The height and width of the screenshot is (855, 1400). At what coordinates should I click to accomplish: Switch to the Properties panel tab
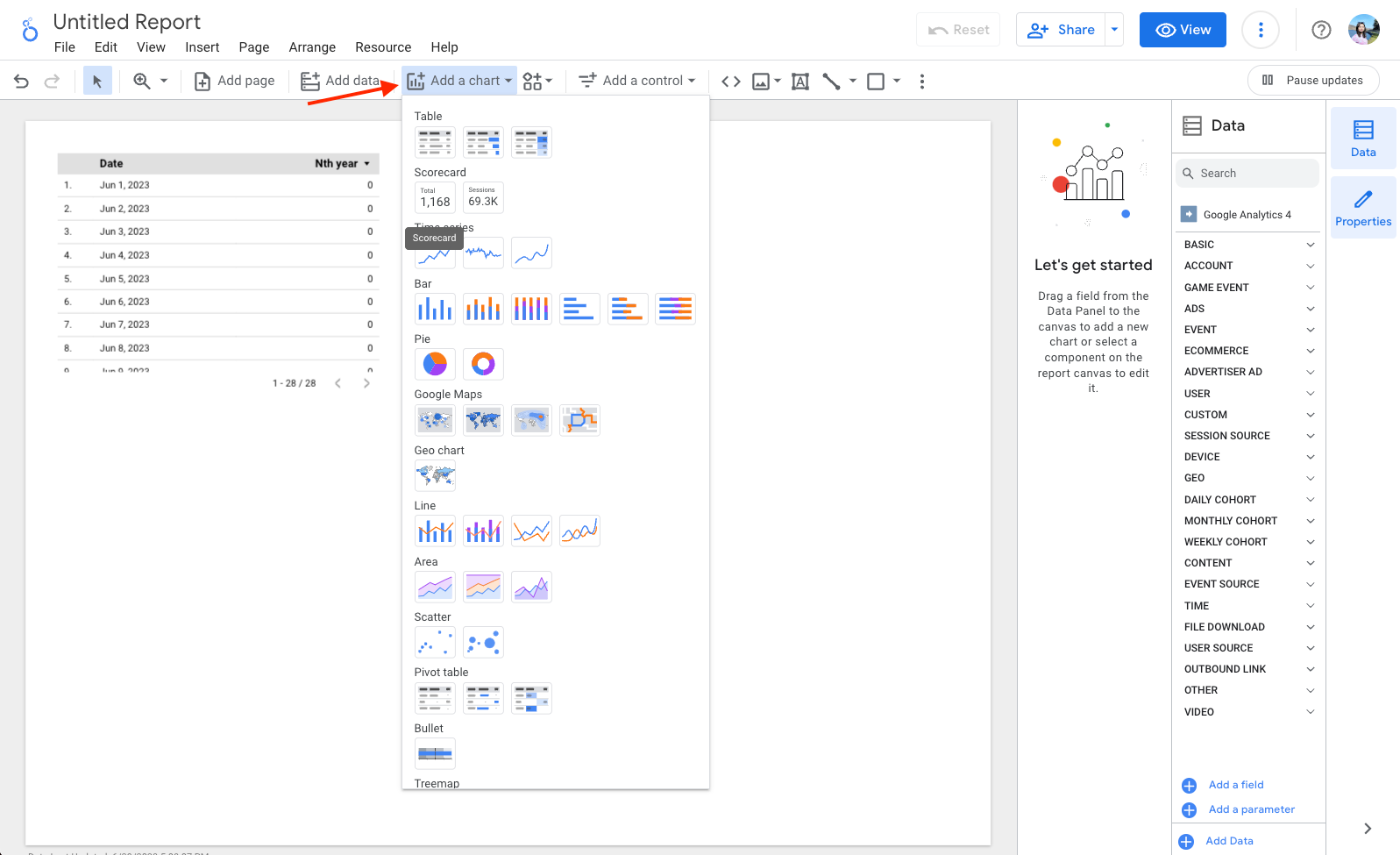[x=1362, y=208]
